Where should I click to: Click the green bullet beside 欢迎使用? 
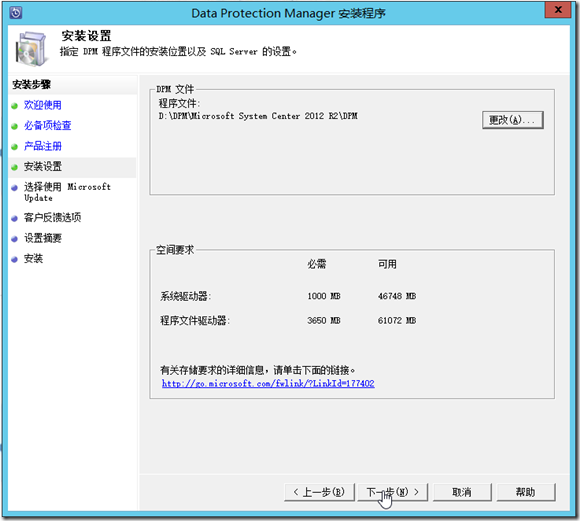click(x=14, y=106)
